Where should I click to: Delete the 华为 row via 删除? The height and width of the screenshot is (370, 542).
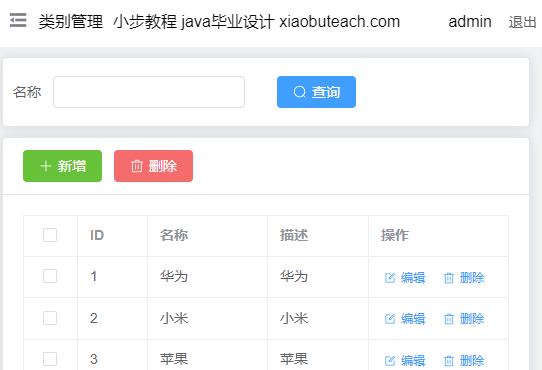[464, 278]
